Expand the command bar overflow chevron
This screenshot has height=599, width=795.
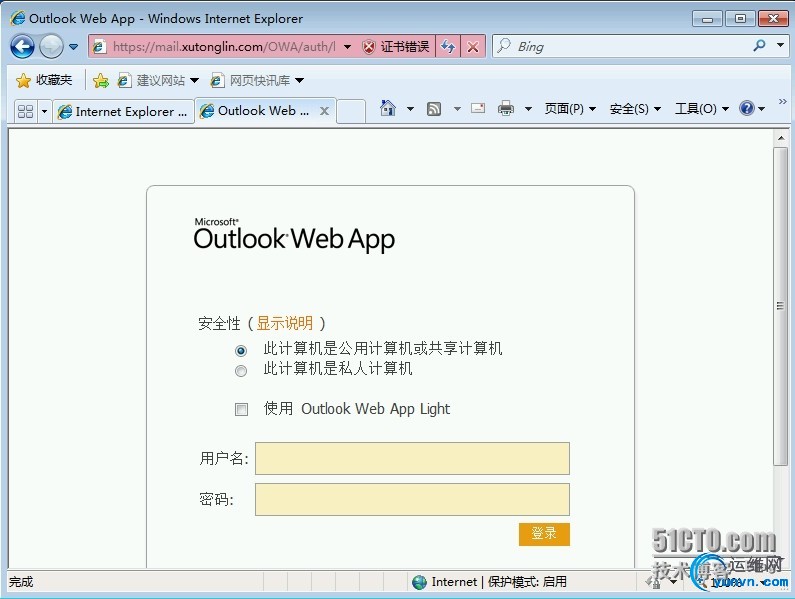click(x=782, y=101)
